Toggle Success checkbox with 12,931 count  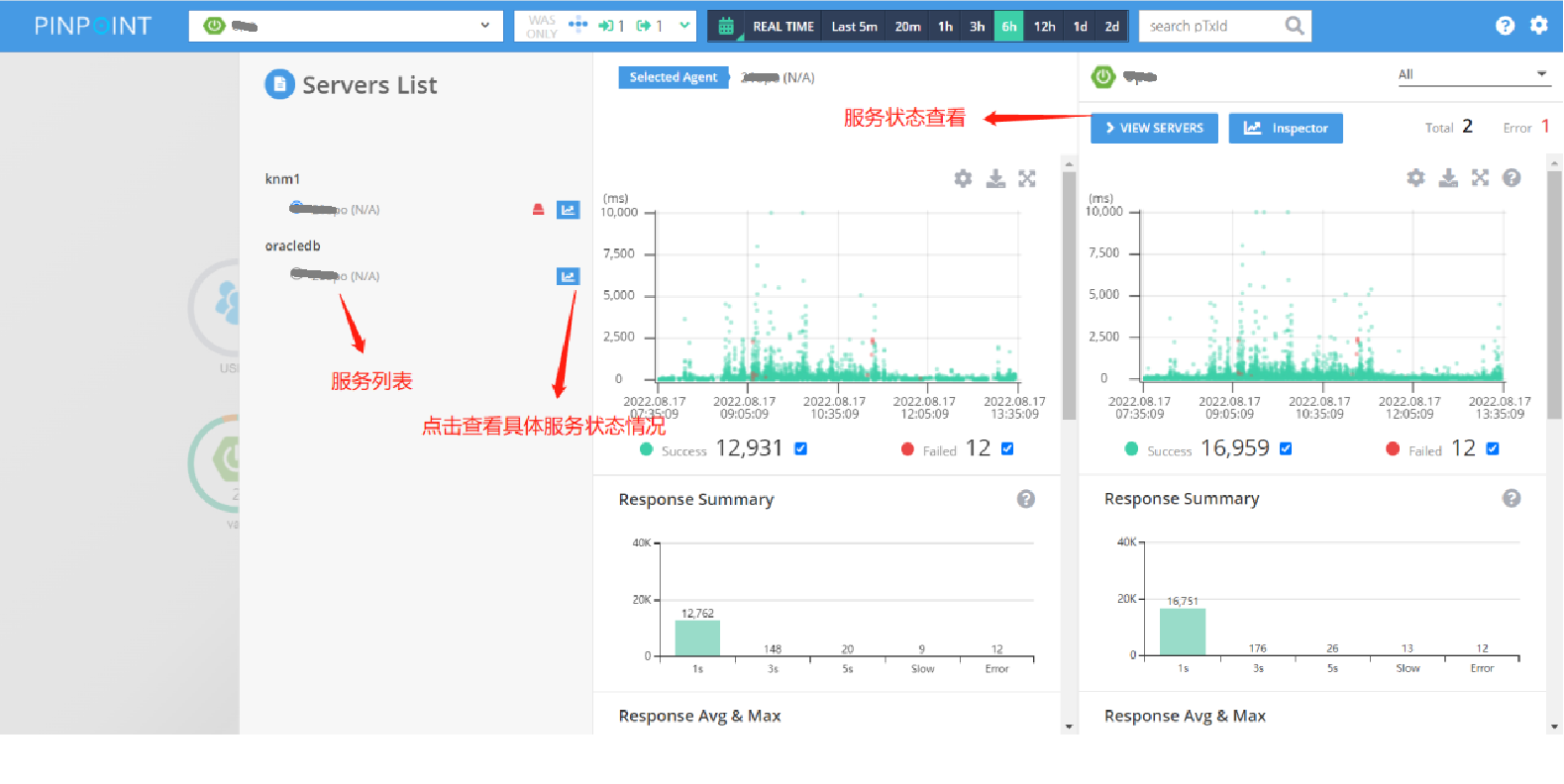(x=800, y=448)
